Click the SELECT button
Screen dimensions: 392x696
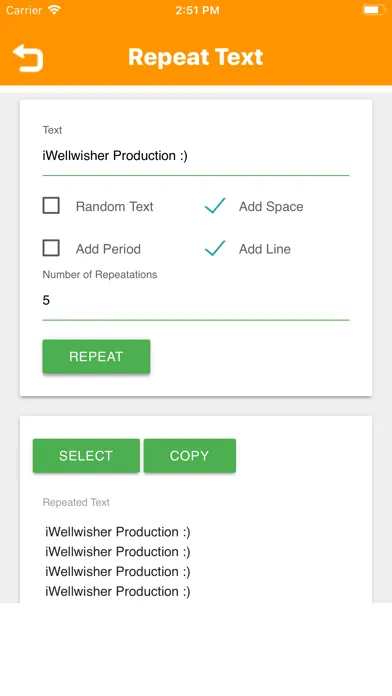[x=86, y=455]
